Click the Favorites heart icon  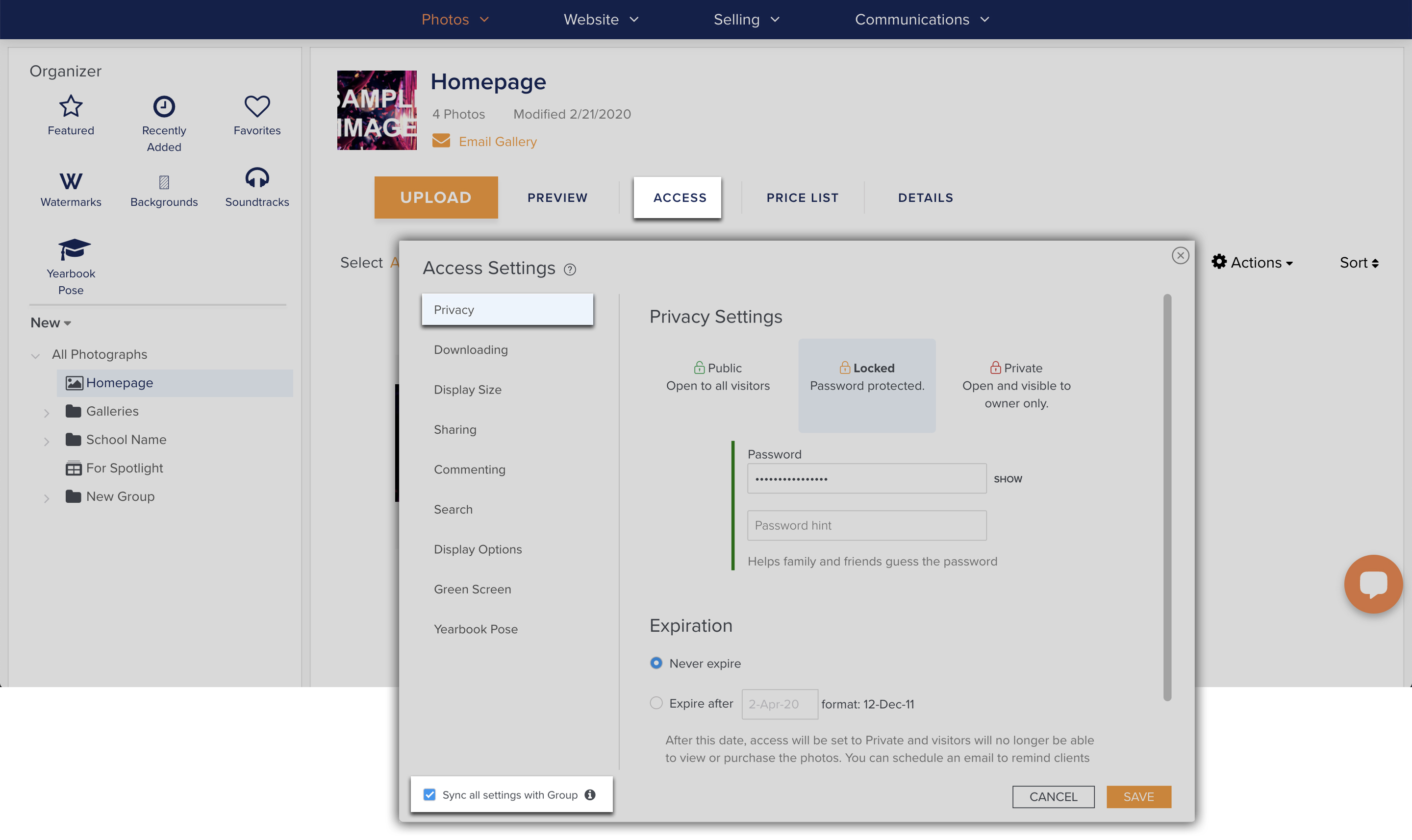point(256,106)
